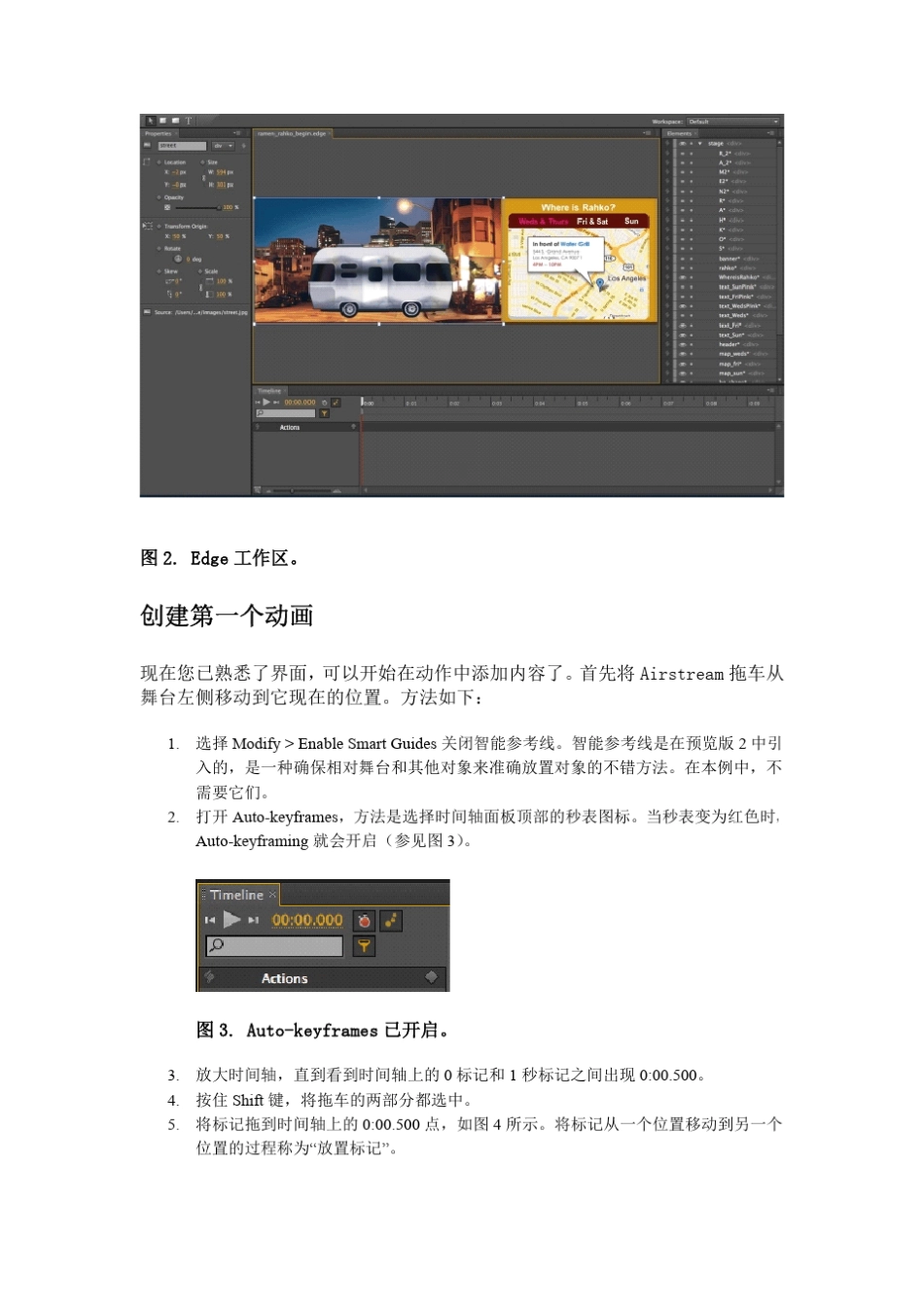Viewport: 924px width, 1307px height.
Task: Toggle visibility eye for map_fri element
Action: coord(682,364)
